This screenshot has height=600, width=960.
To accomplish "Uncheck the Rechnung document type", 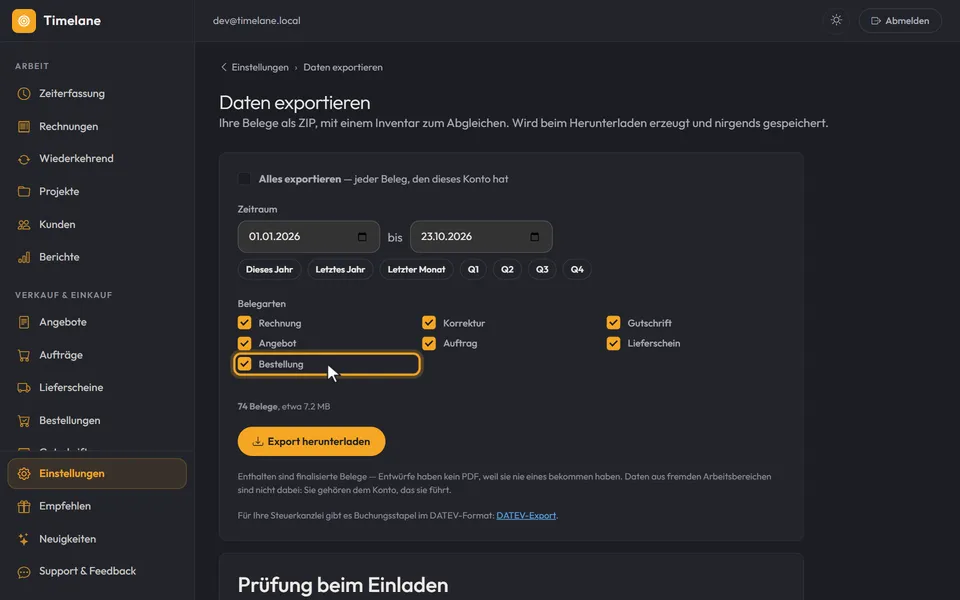I will pos(244,323).
